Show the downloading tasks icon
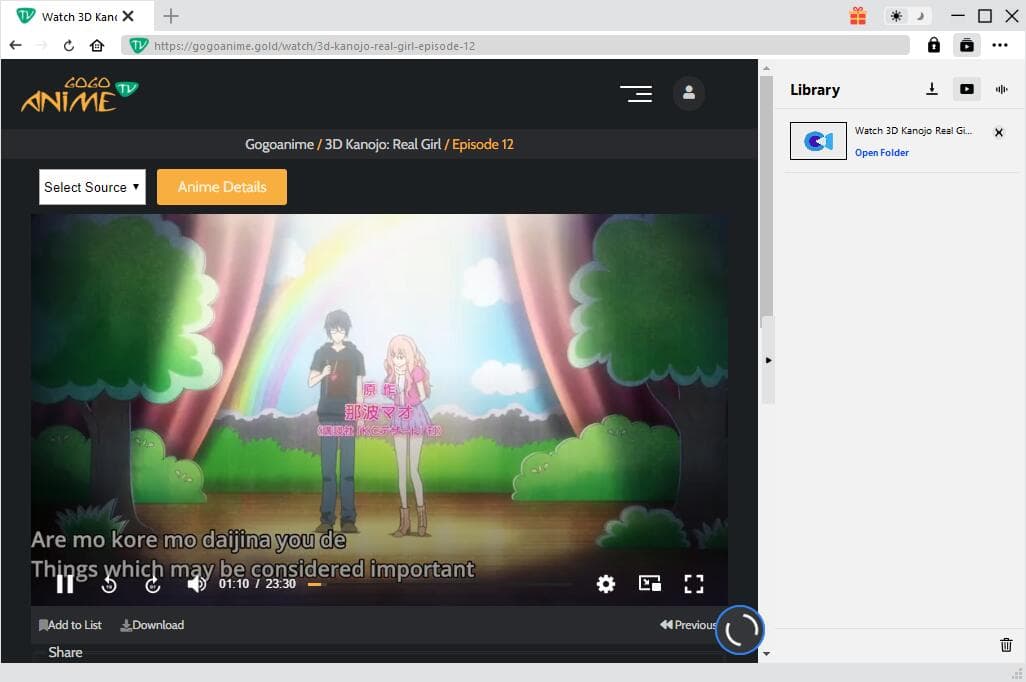The image size is (1026, 682). click(x=932, y=89)
